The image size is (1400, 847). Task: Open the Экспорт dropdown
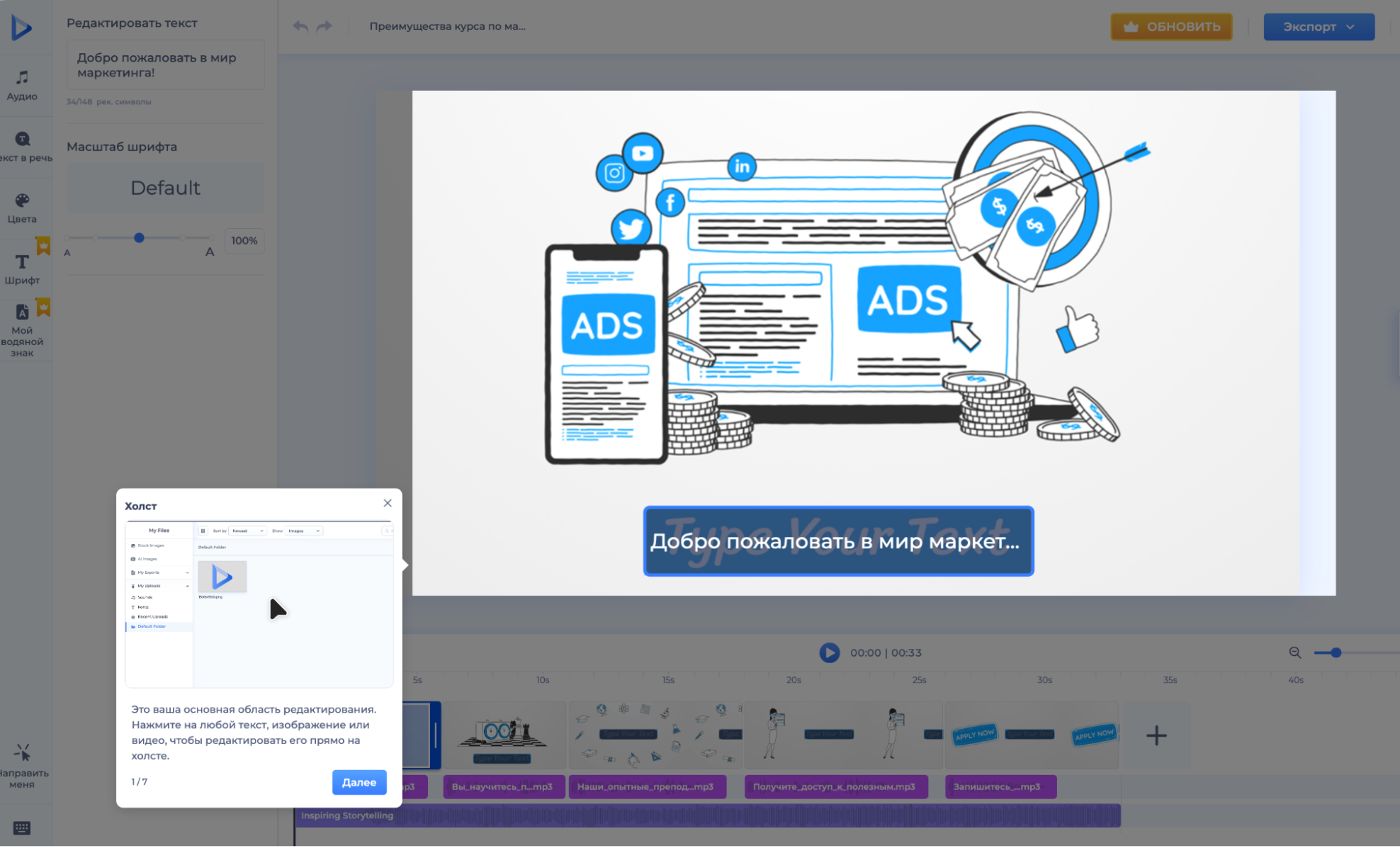tap(1319, 27)
